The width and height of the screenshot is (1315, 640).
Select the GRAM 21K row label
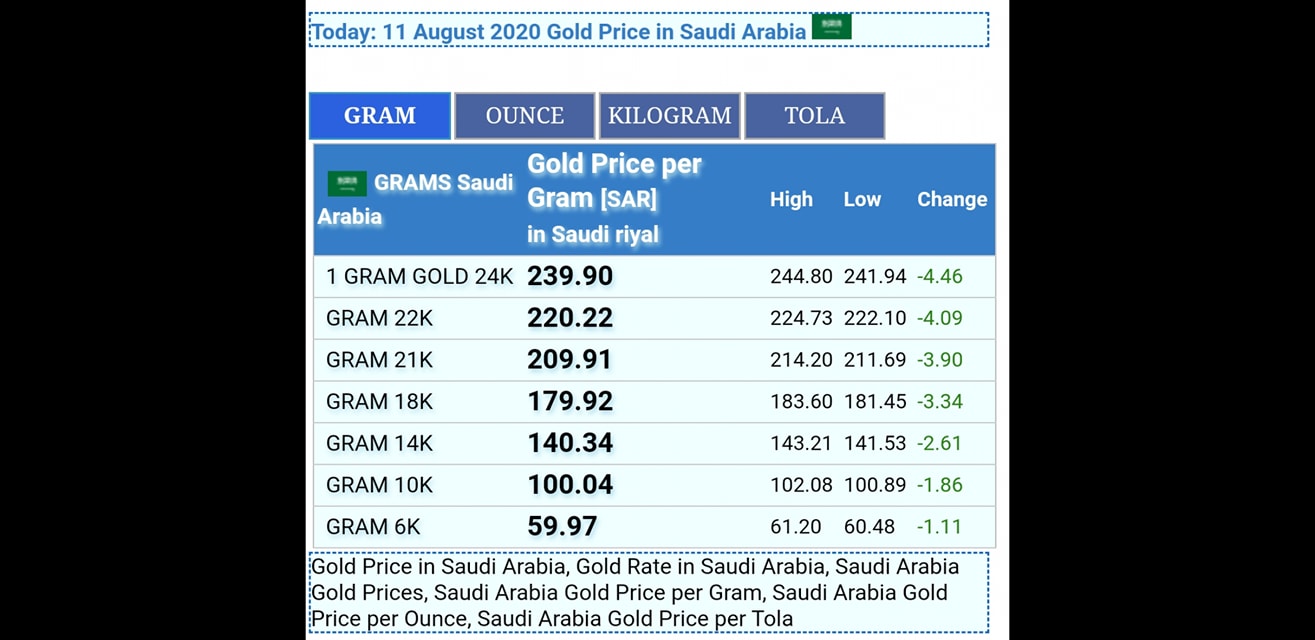tap(380, 360)
